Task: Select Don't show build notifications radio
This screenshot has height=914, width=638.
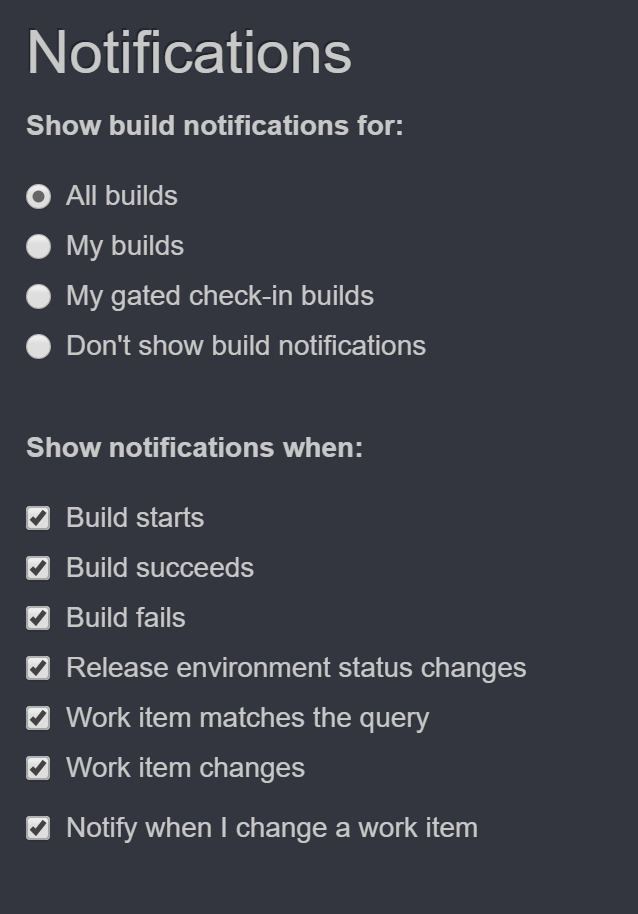Action: tap(38, 346)
